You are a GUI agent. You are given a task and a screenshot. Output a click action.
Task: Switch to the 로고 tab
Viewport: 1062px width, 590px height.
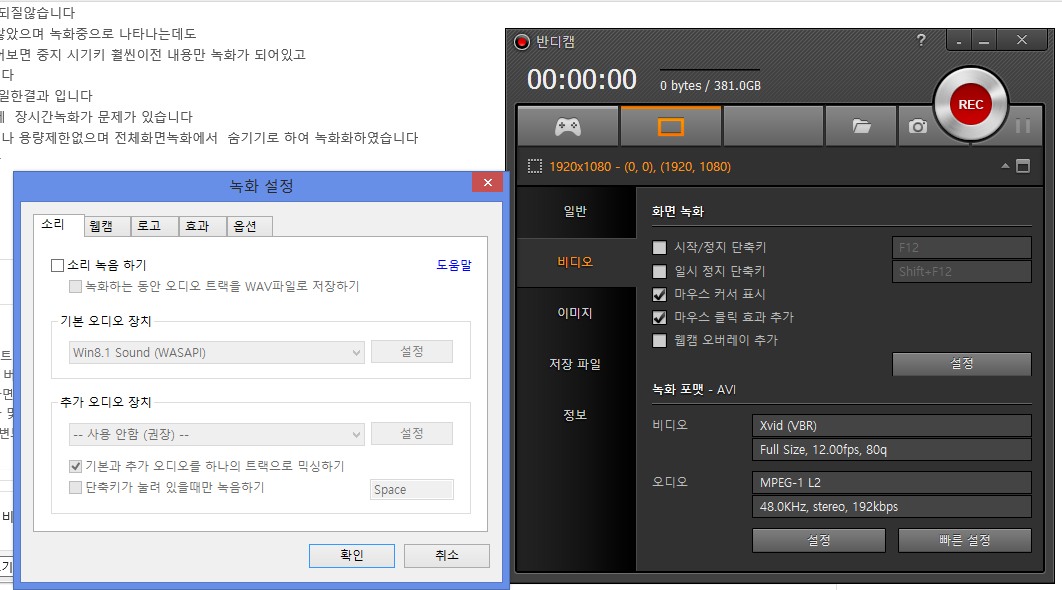(x=154, y=226)
